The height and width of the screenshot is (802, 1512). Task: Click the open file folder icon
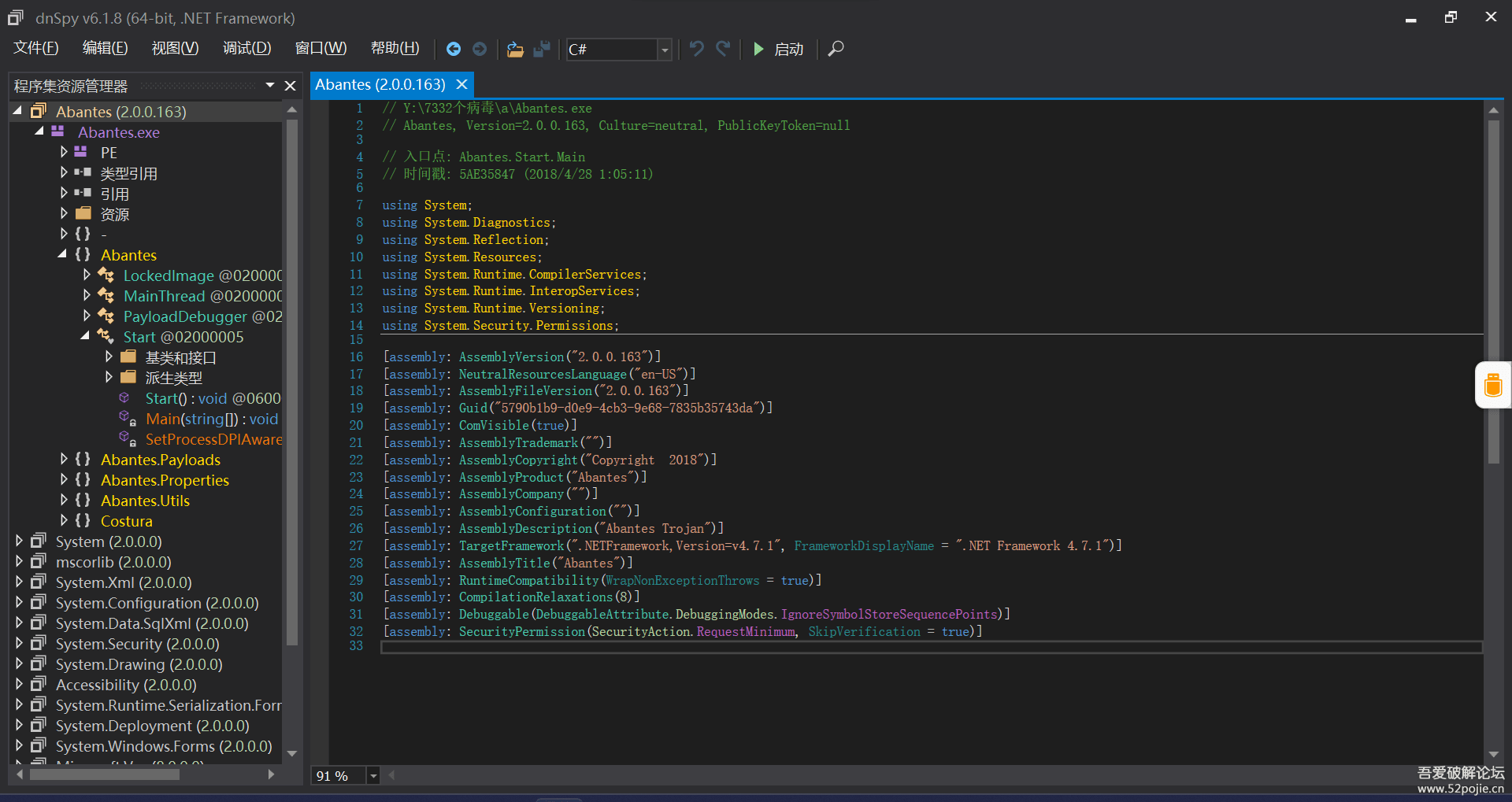point(515,50)
